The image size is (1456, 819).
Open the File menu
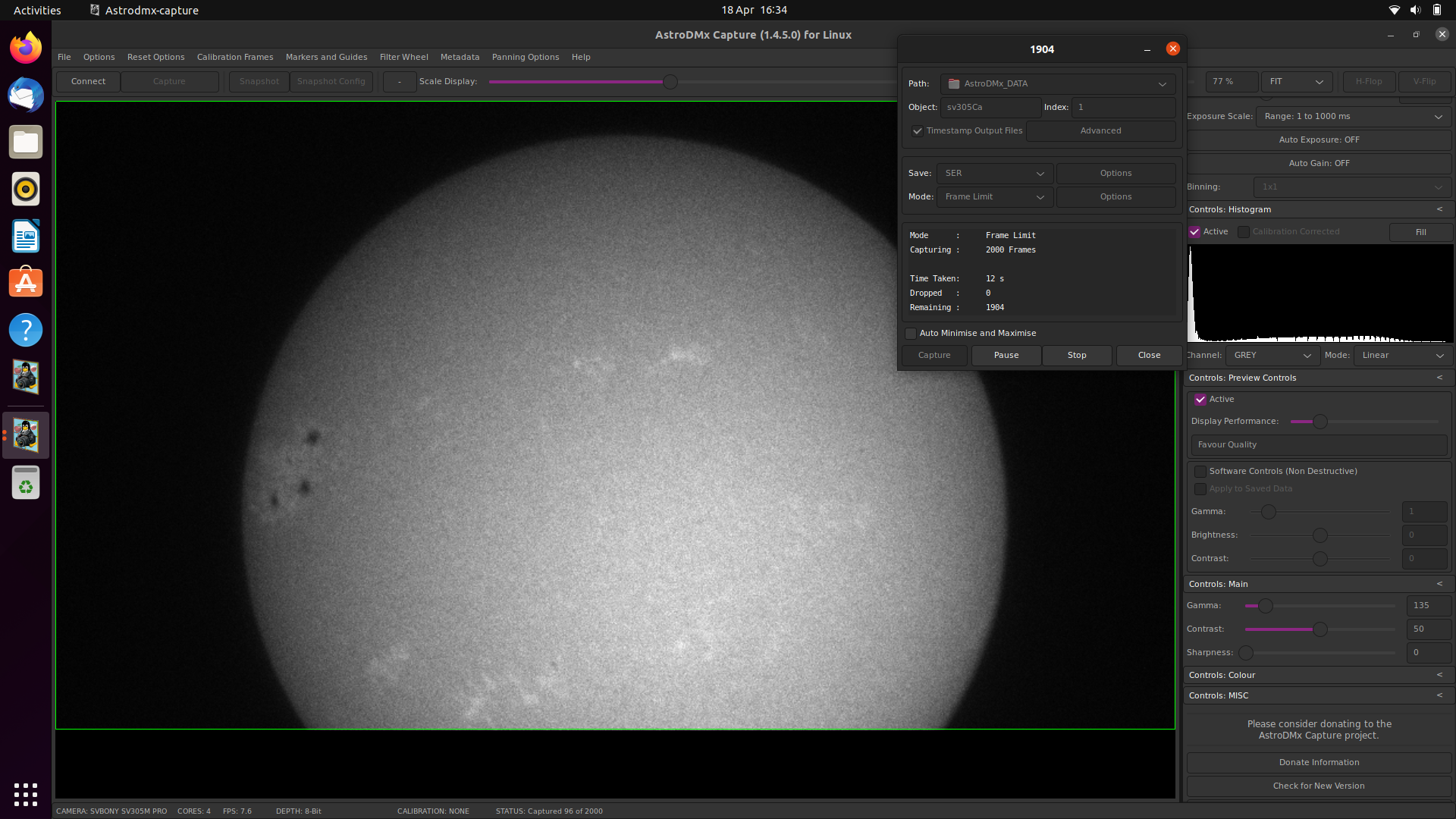64,57
